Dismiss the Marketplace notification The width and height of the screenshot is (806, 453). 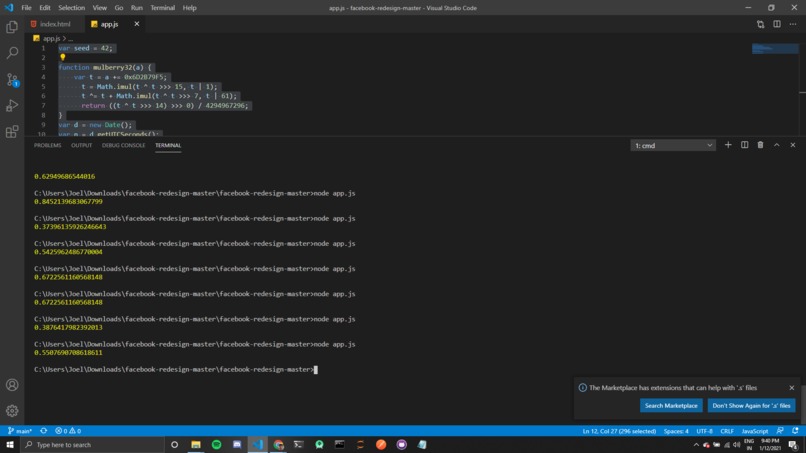pos(792,388)
